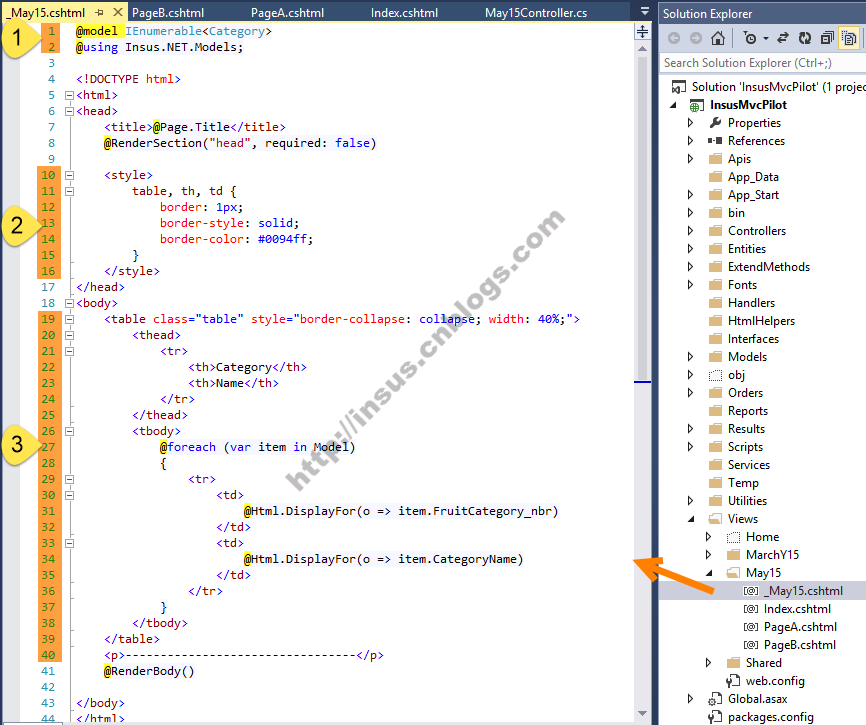Collapse the html element on line 5
The width and height of the screenshot is (866, 725).
[x=70, y=95]
